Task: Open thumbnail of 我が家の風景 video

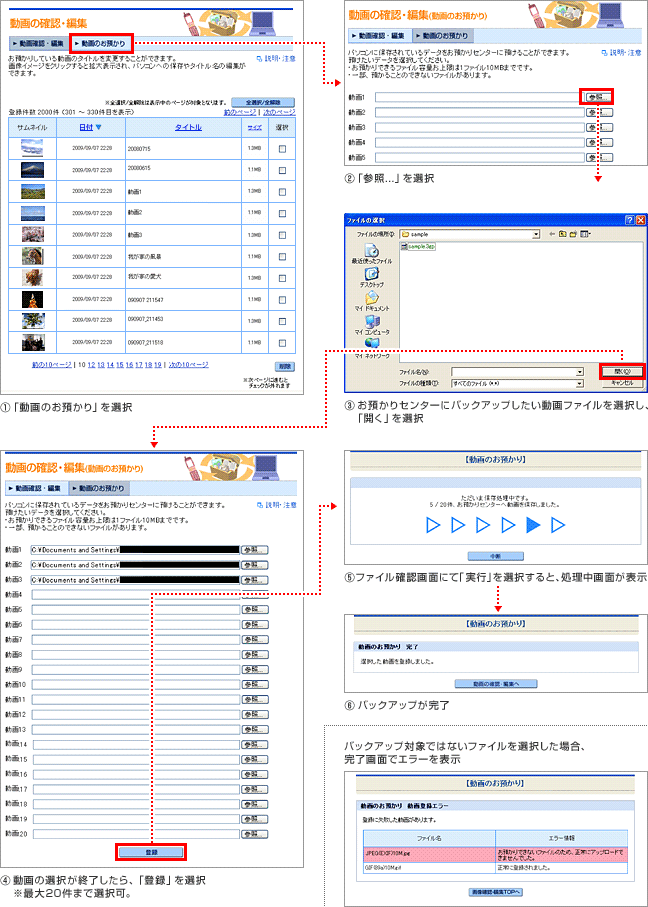Action: tap(30, 256)
